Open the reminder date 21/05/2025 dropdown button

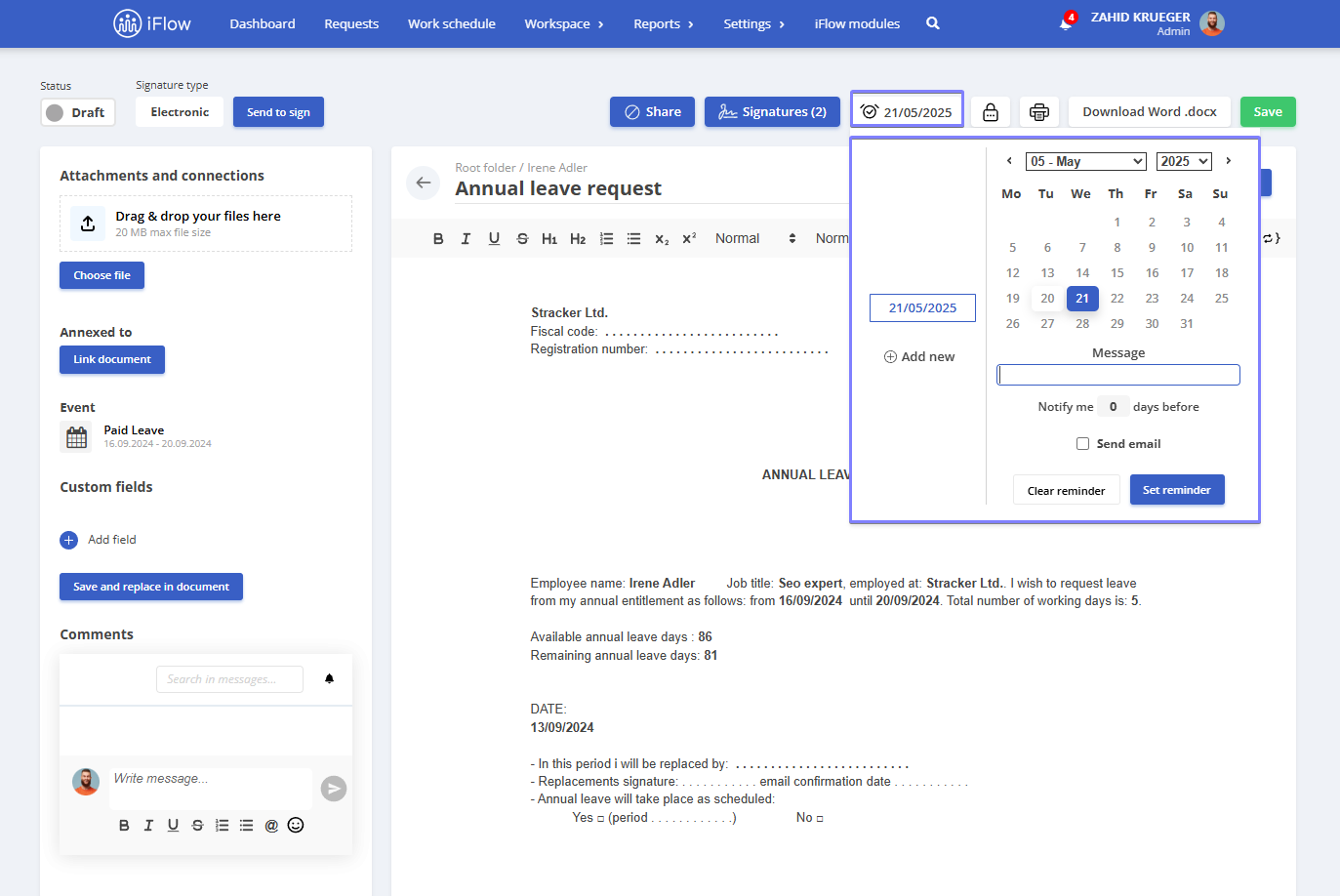coord(907,109)
